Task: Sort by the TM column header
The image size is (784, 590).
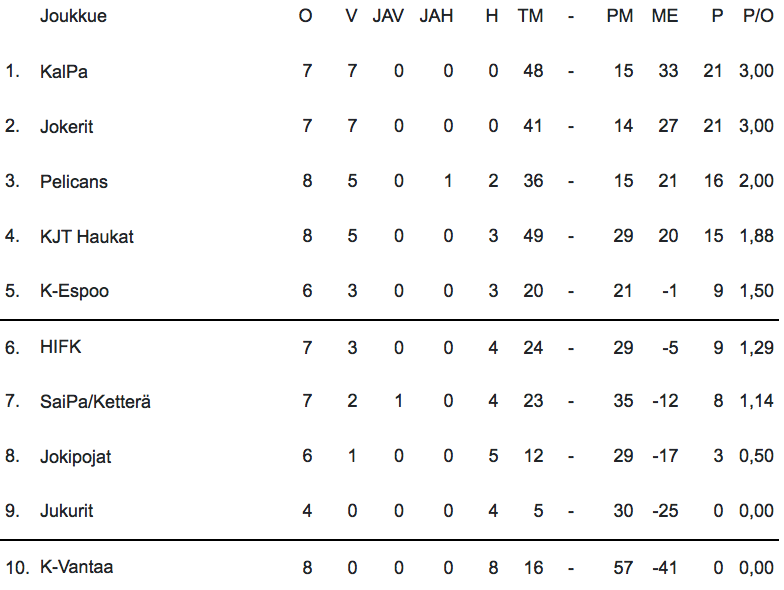Action: tap(530, 16)
